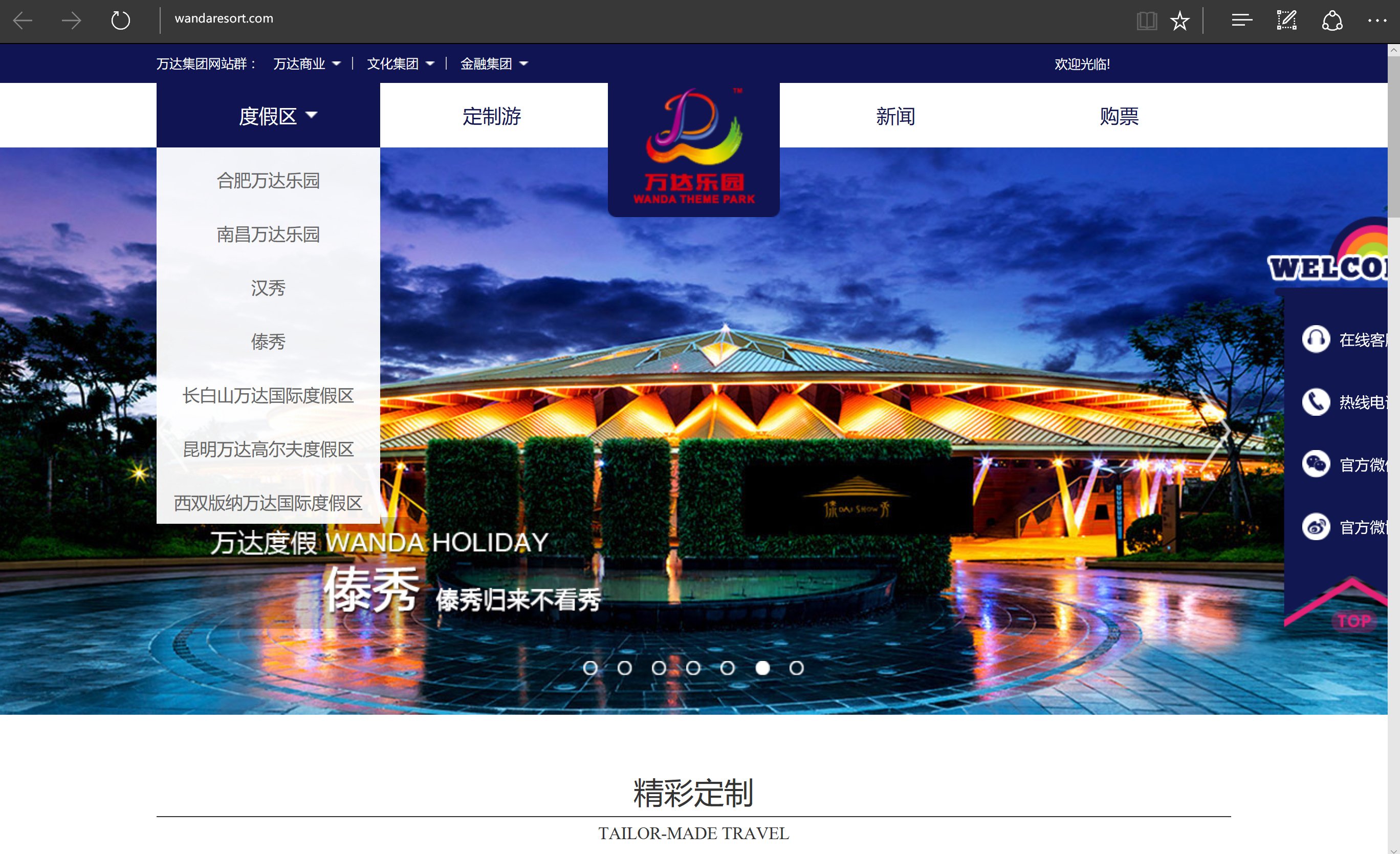The image size is (1400, 854).
Task: Choose 长白山万达国际度假区 from menu
Action: (x=268, y=396)
